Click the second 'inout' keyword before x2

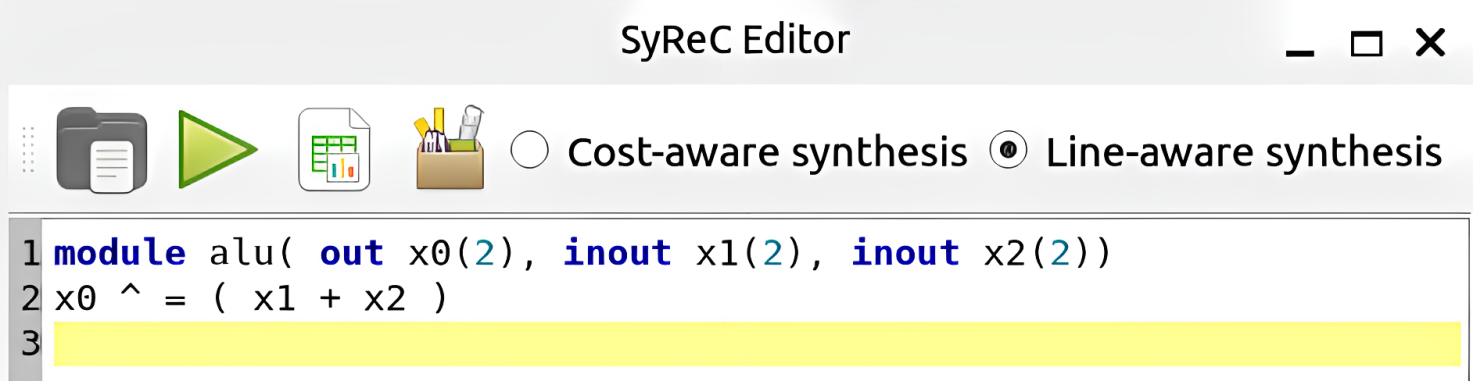coord(905,254)
